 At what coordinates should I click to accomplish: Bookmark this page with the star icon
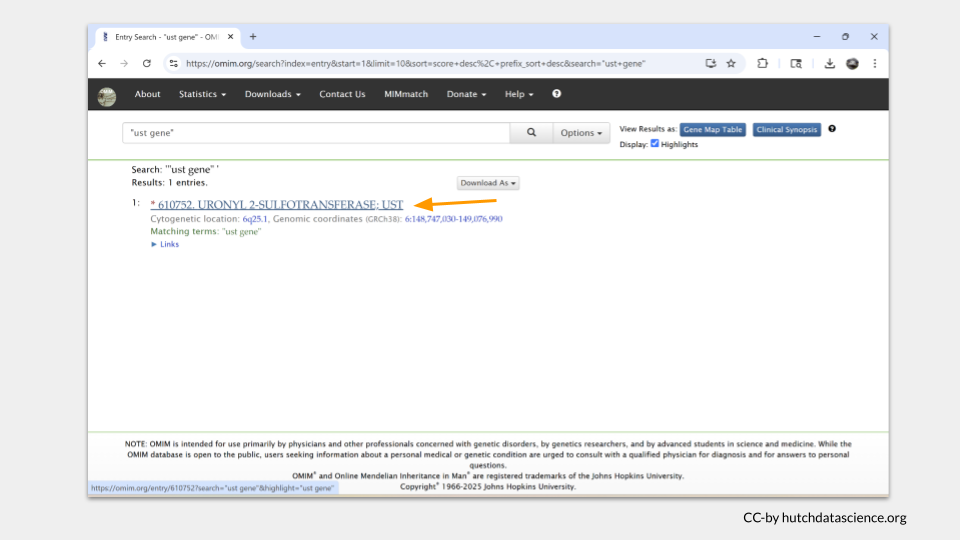pos(731,64)
